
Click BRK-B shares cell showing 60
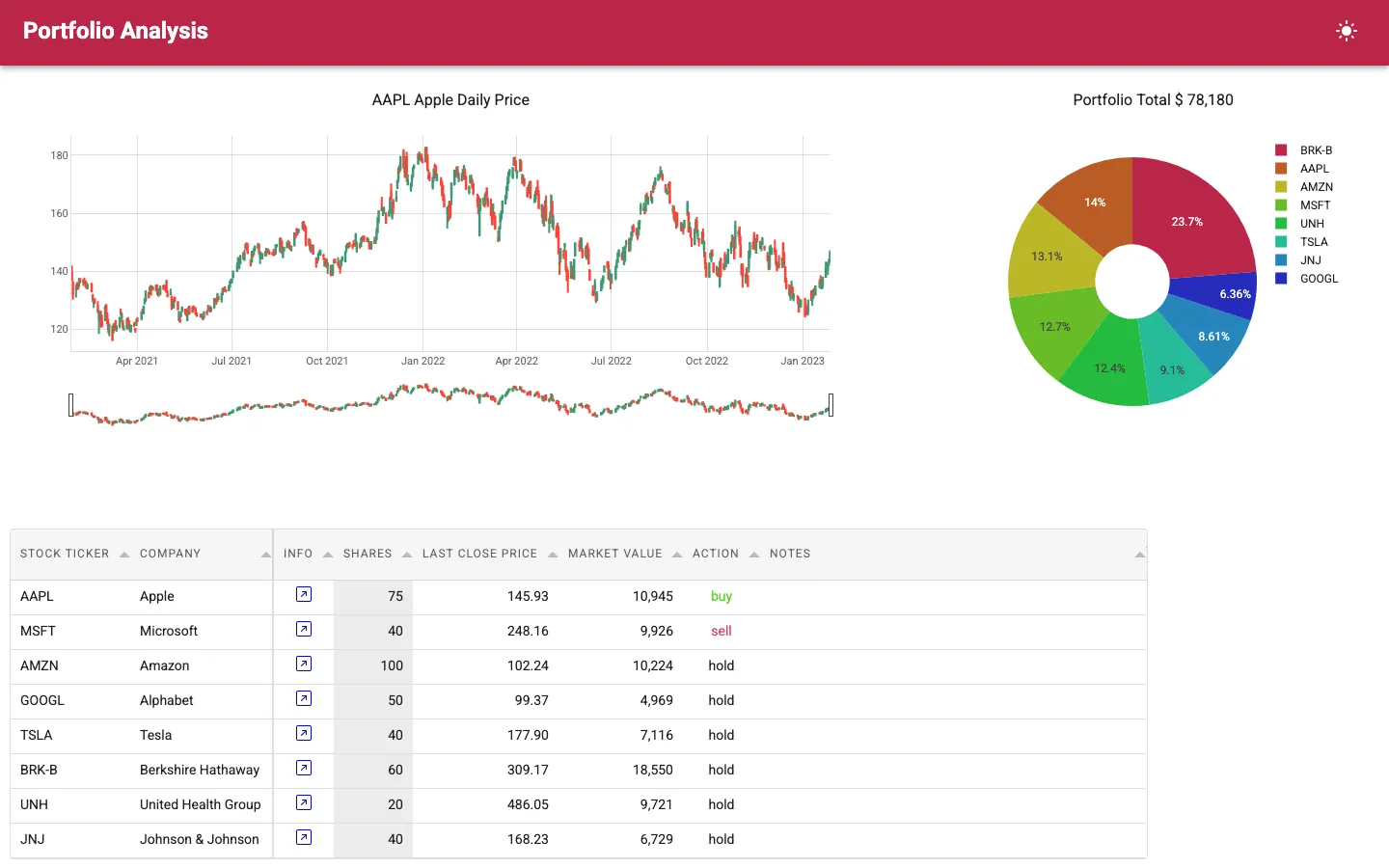click(x=373, y=770)
